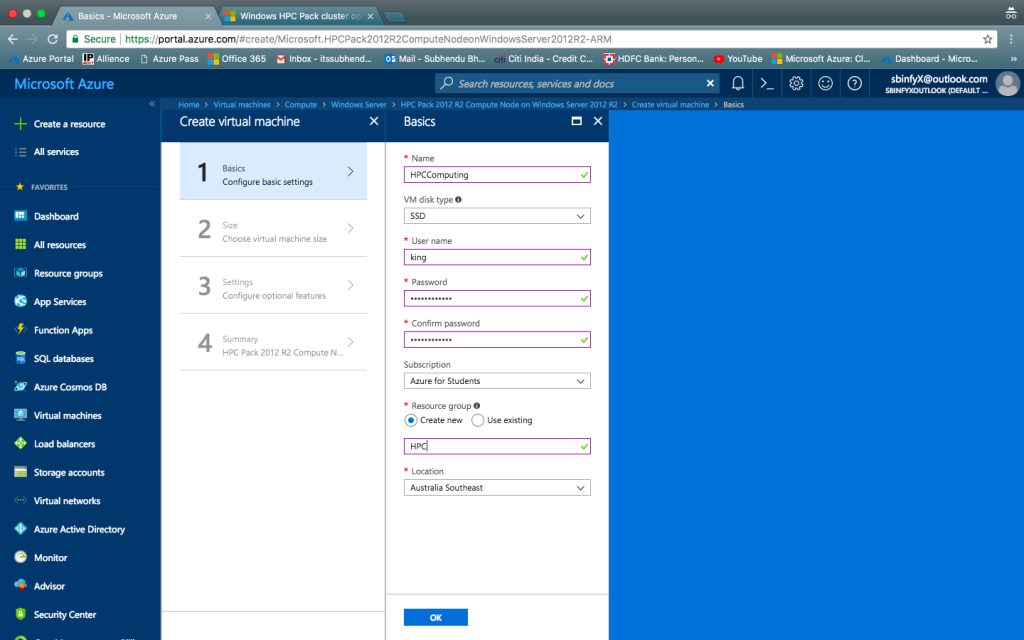
Task: Click the Microsoft Azure logo text
Action: pyautogui.click(x=64, y=84)
